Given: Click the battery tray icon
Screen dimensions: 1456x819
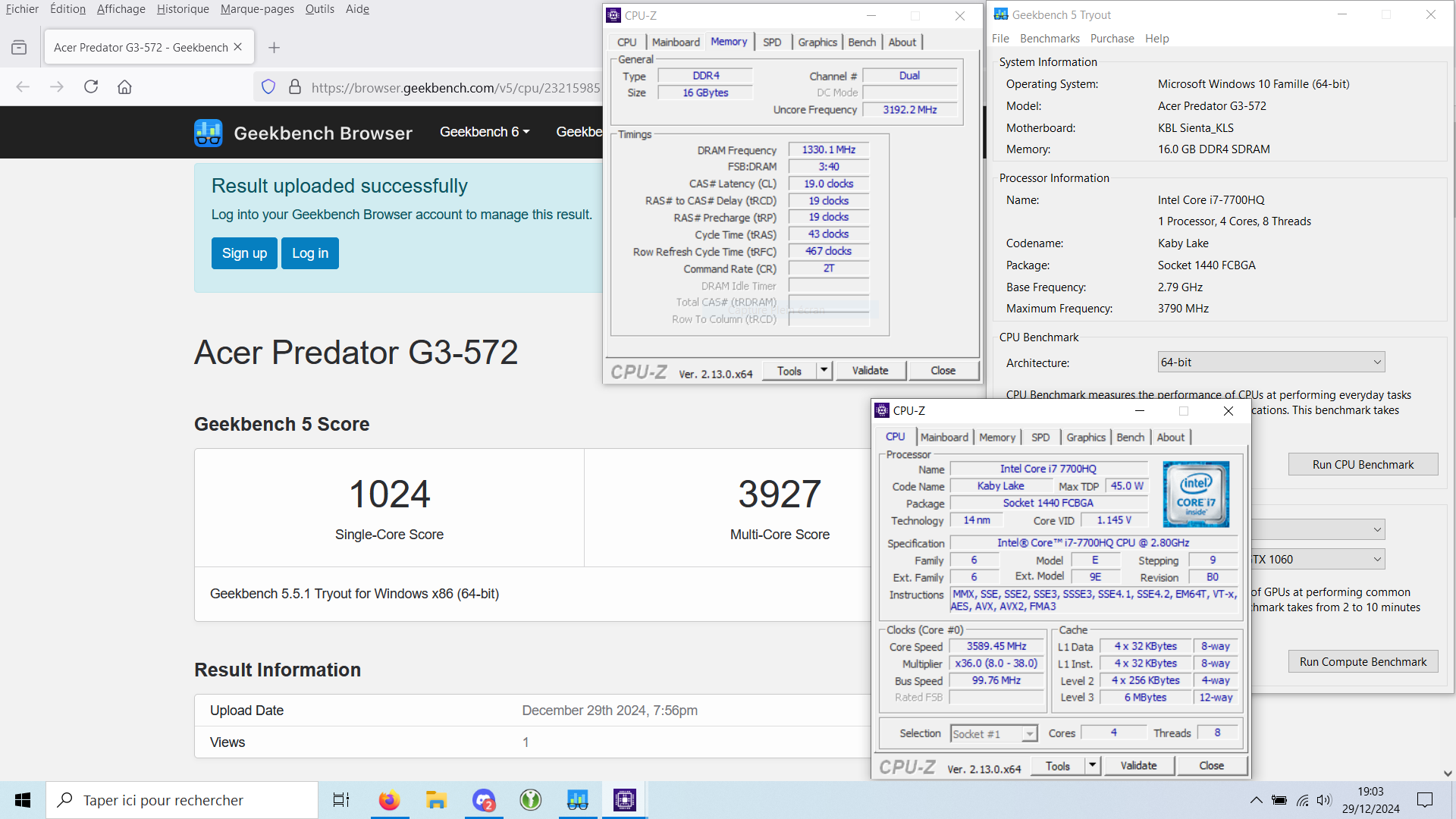Looking at the screenshot, I should [1279, 800].
